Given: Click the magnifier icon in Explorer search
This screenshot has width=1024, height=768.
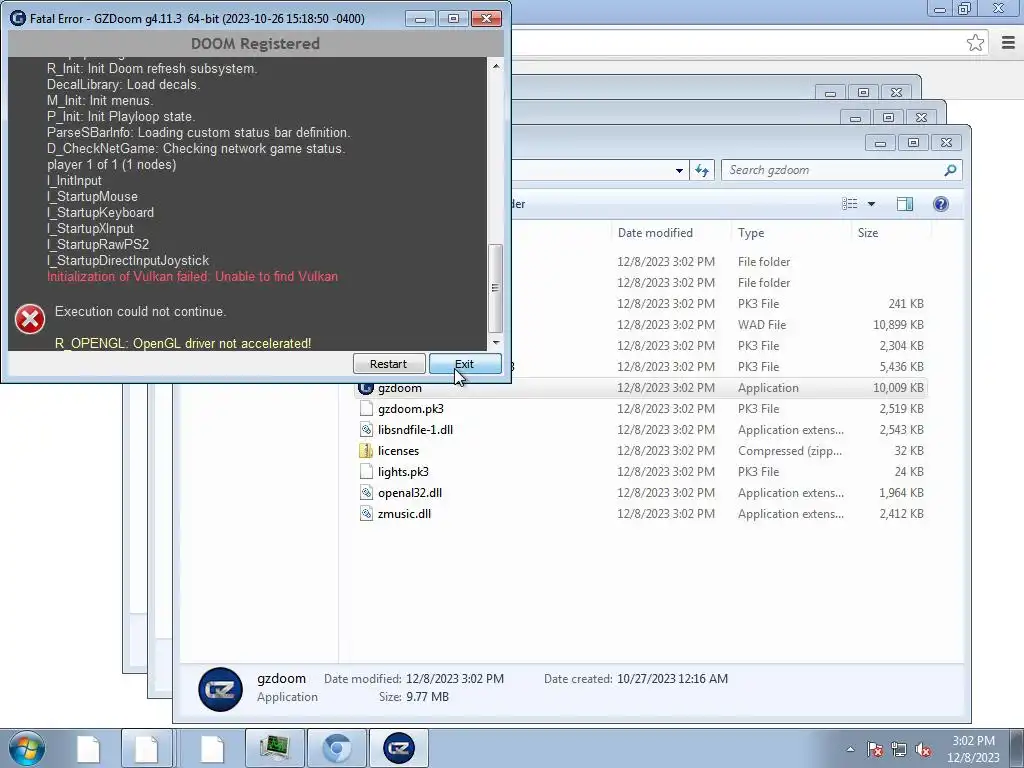Looking at the screenshot, I should click(x=950, y=170).
